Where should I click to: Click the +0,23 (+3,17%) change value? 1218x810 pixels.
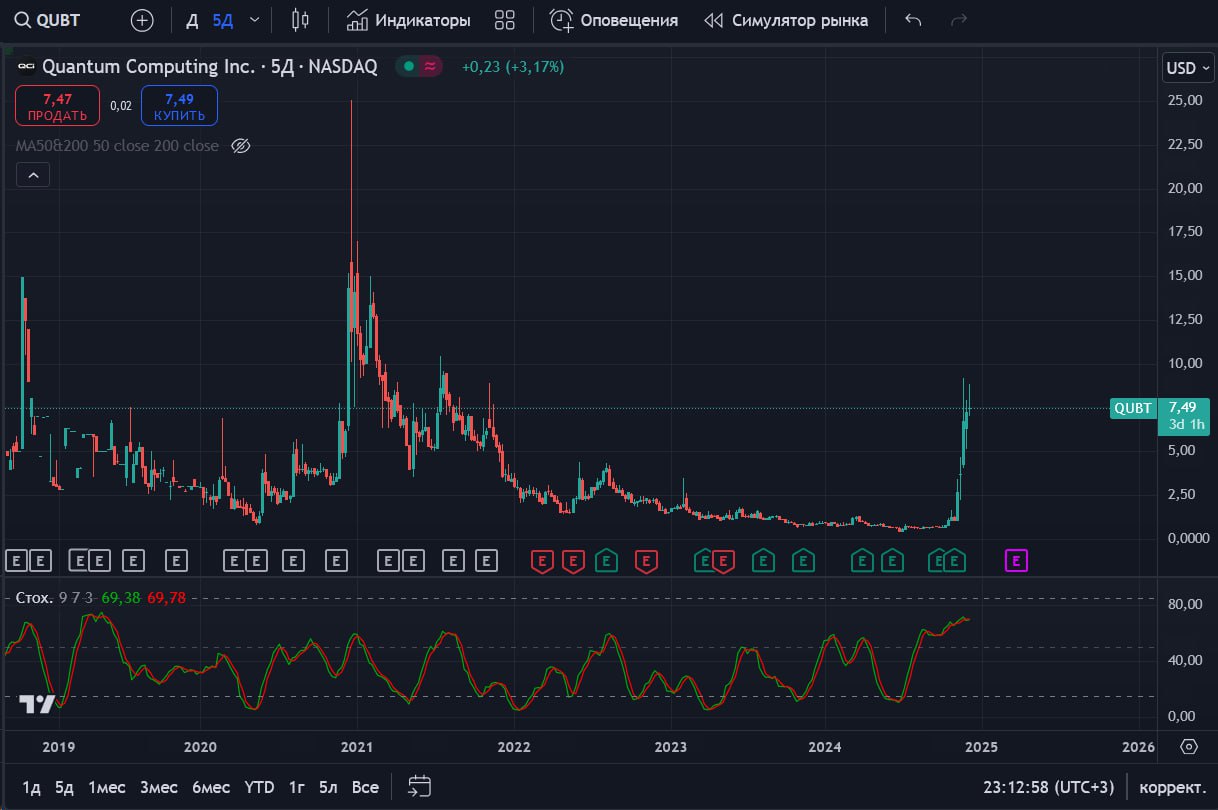coord(512,67)
